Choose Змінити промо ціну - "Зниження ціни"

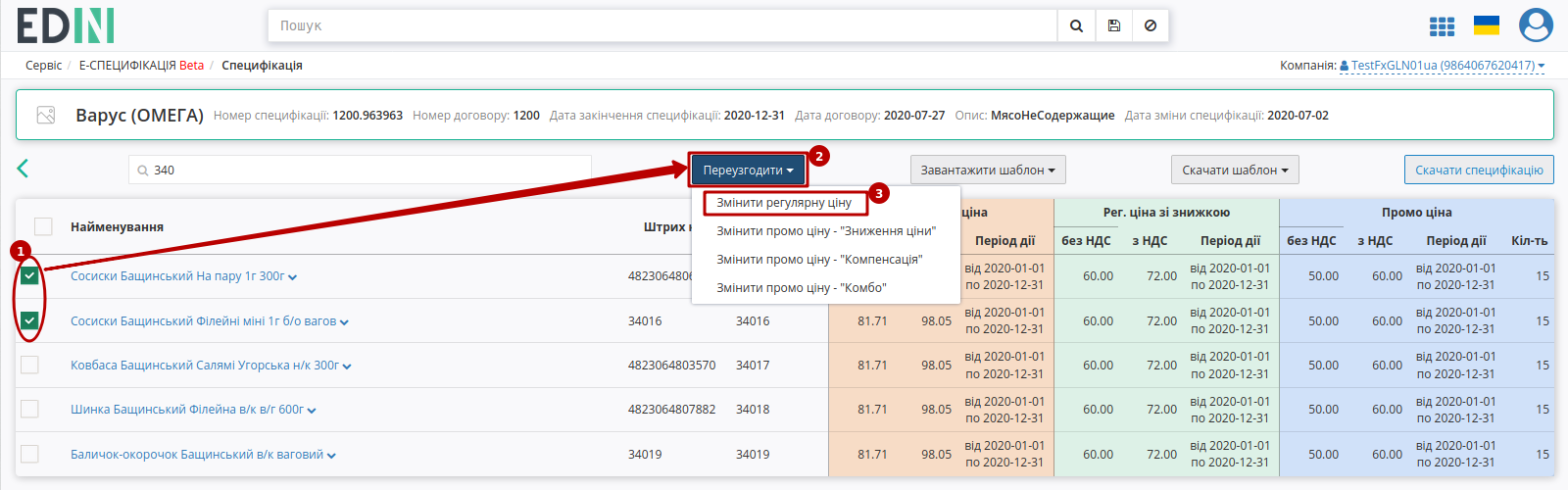point(826,231)
